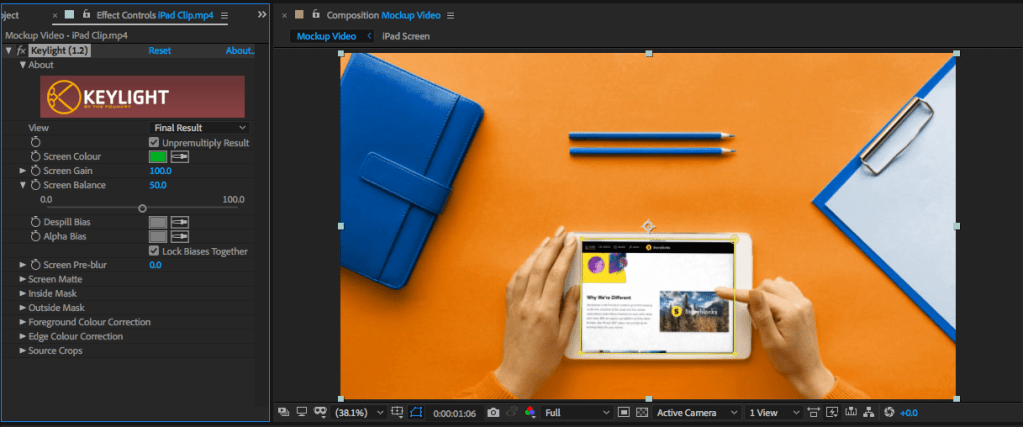Expand the Screen Gain property

pyautogui.click(x=23, y=171)
